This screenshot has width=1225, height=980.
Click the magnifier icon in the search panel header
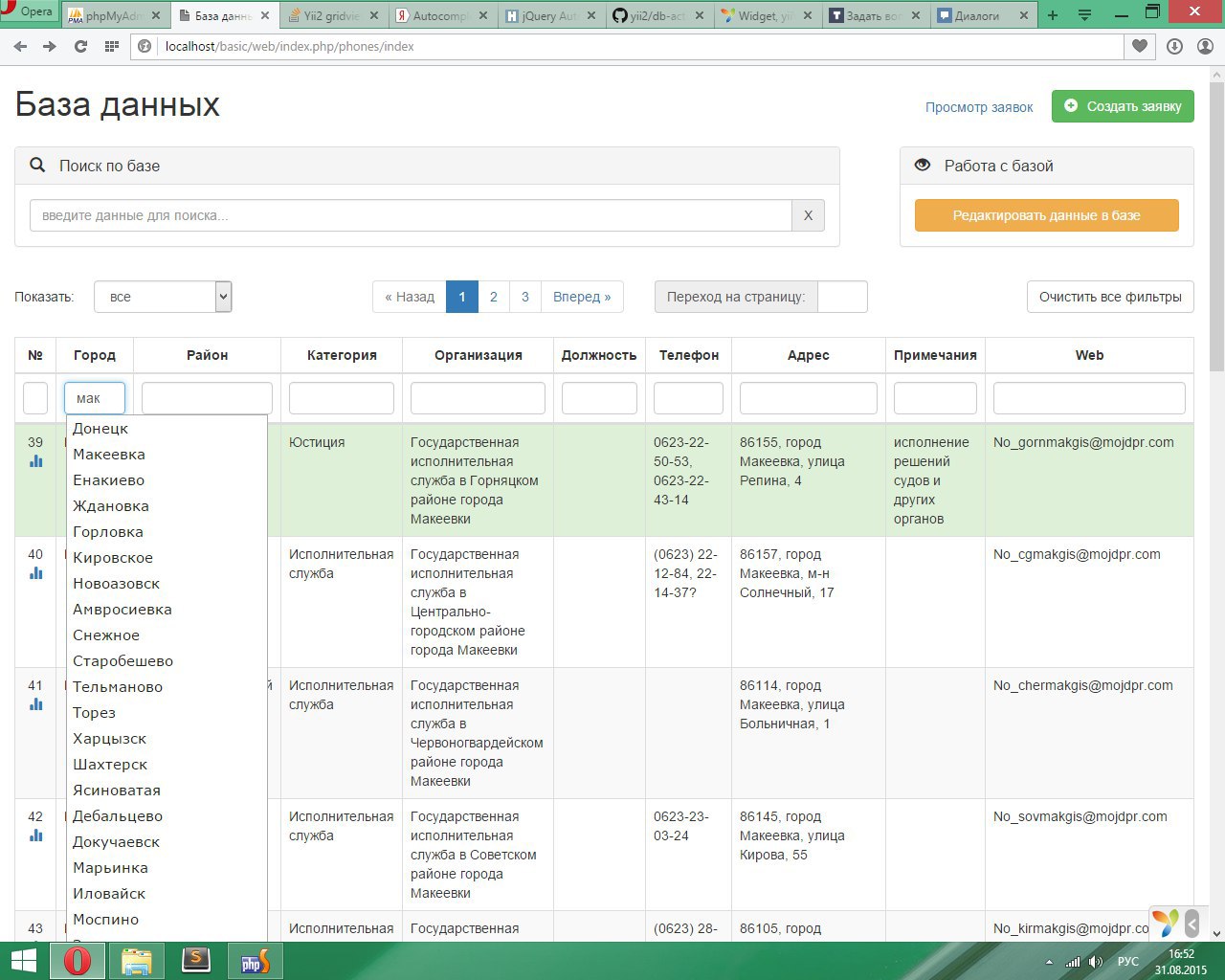(37, 165)
